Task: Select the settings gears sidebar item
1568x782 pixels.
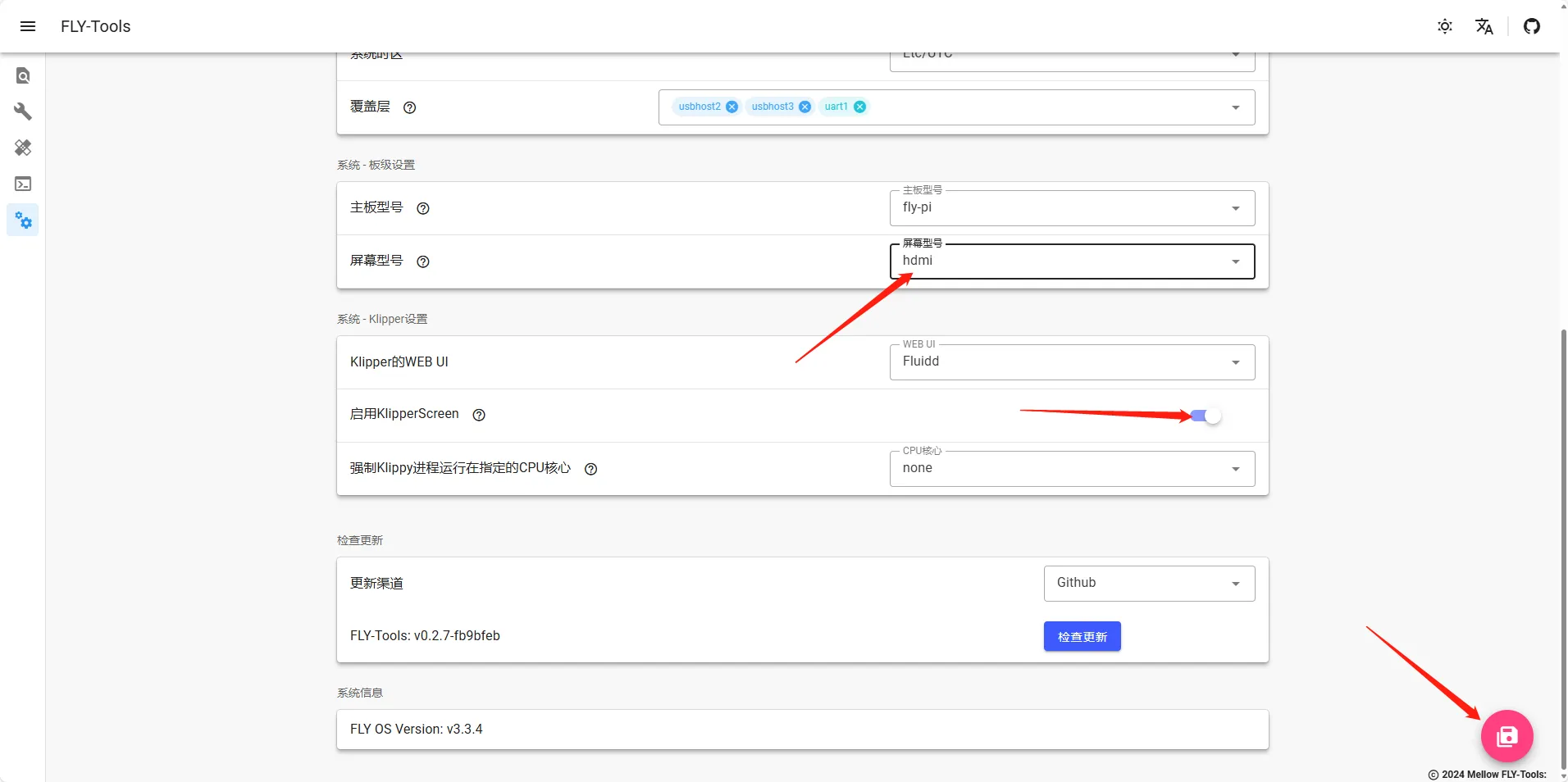Action: point(23,220)
